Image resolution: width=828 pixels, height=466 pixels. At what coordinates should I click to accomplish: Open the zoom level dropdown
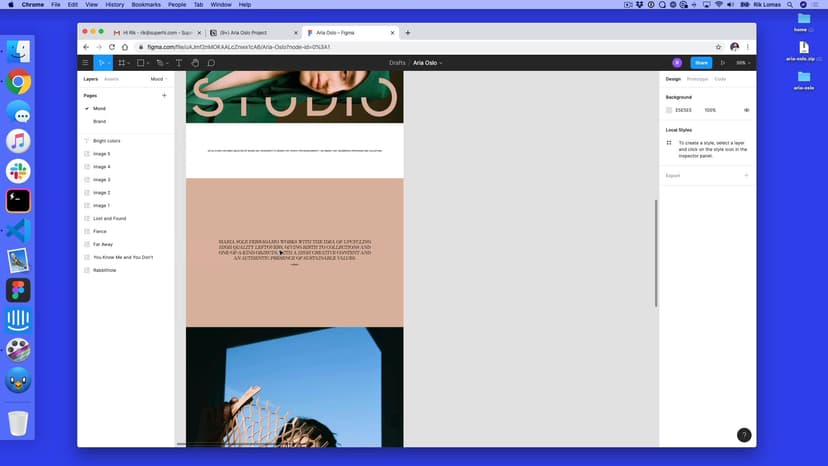coord(742,63)
